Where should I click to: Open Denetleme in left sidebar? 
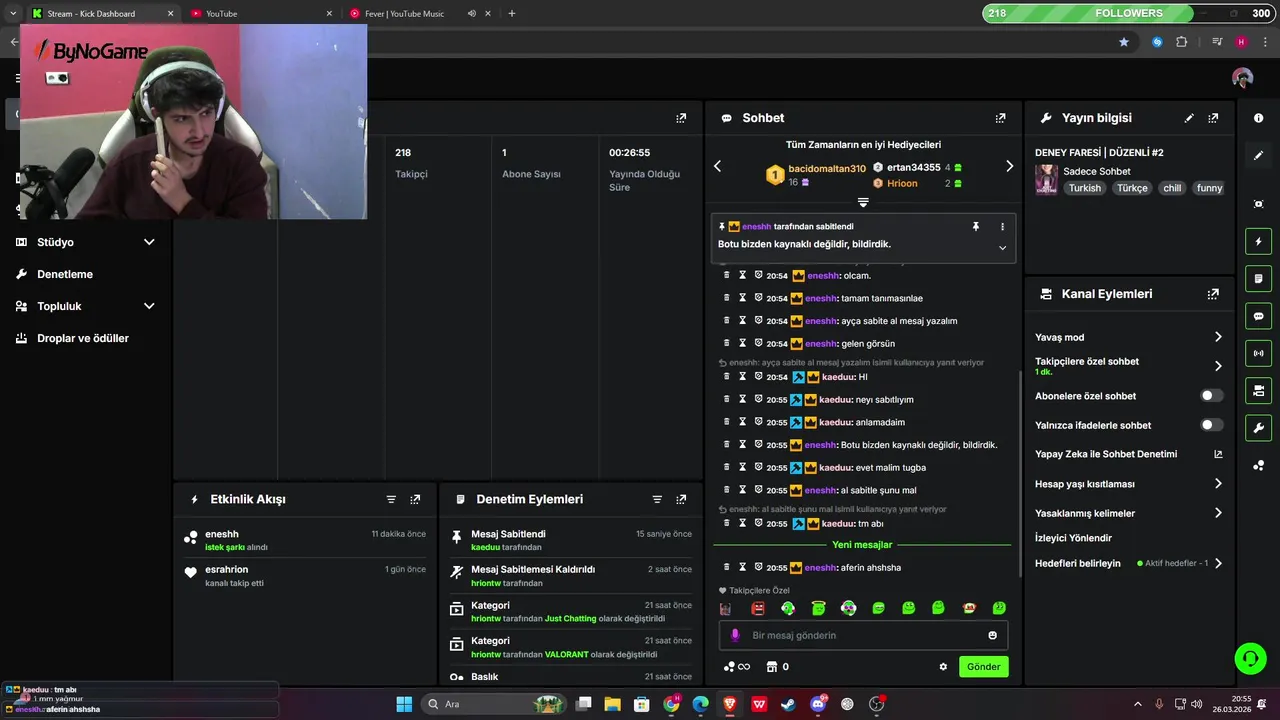(x=65, y=274)
